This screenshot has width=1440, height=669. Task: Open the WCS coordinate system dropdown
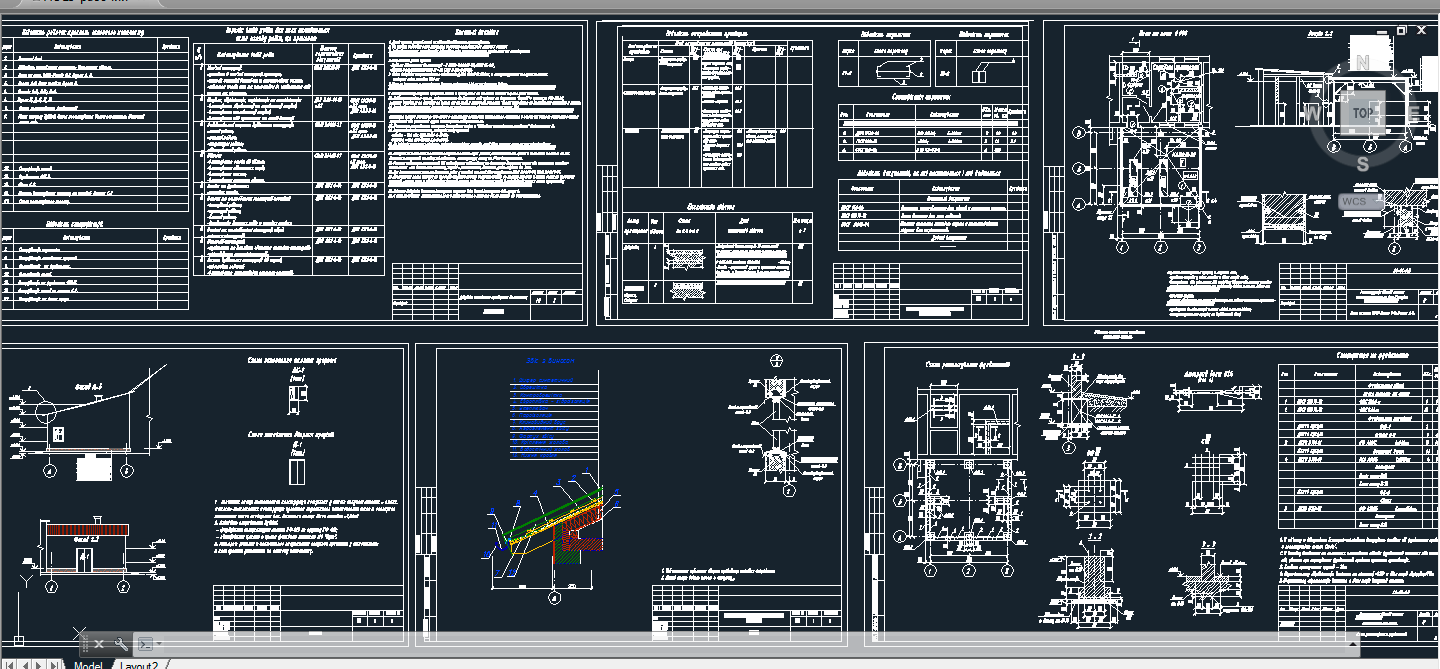pos(1361,201)
